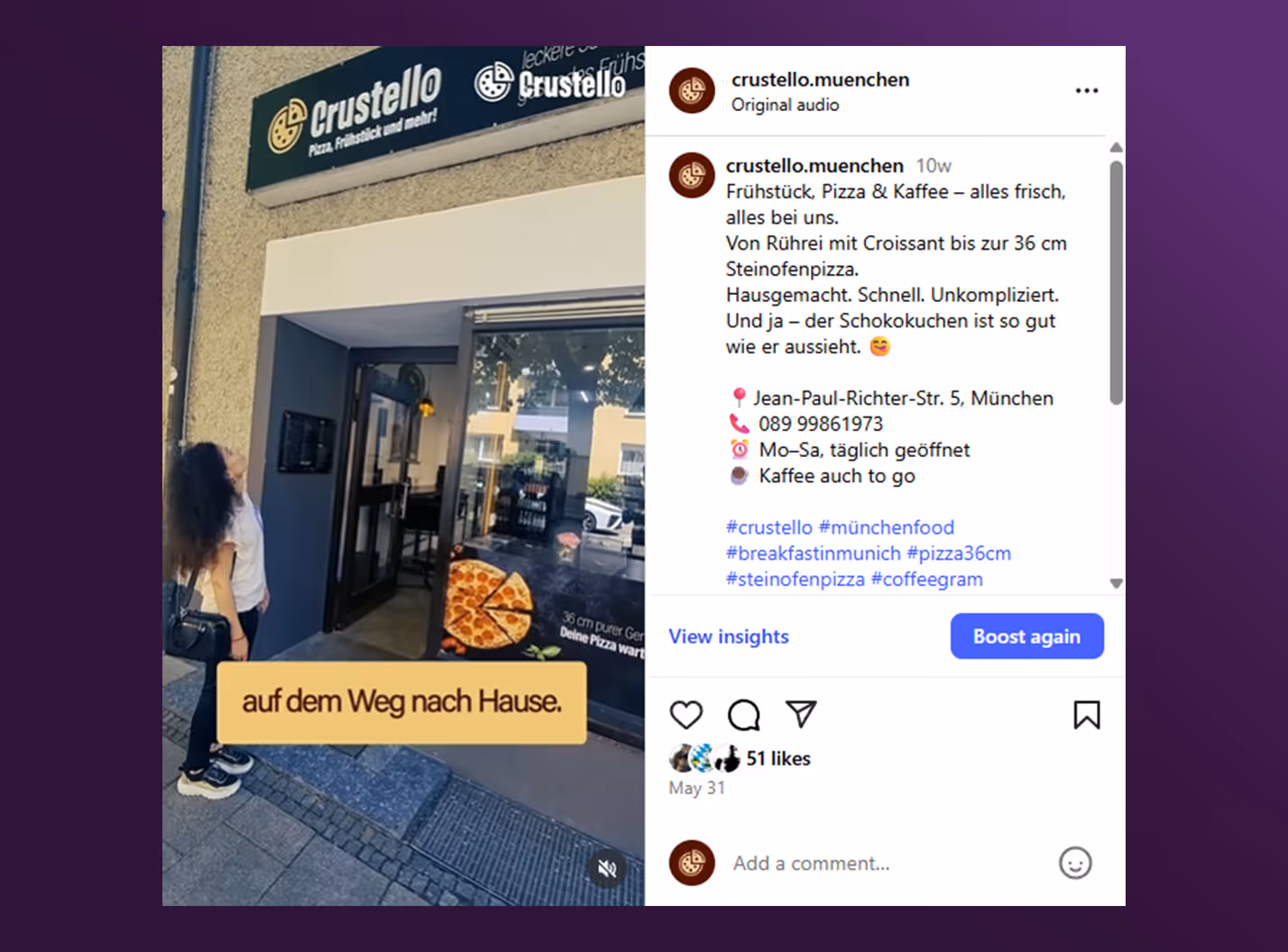Open crustello.muenchen username in header
Screen dimensions: 1288x952
(820, 79)
